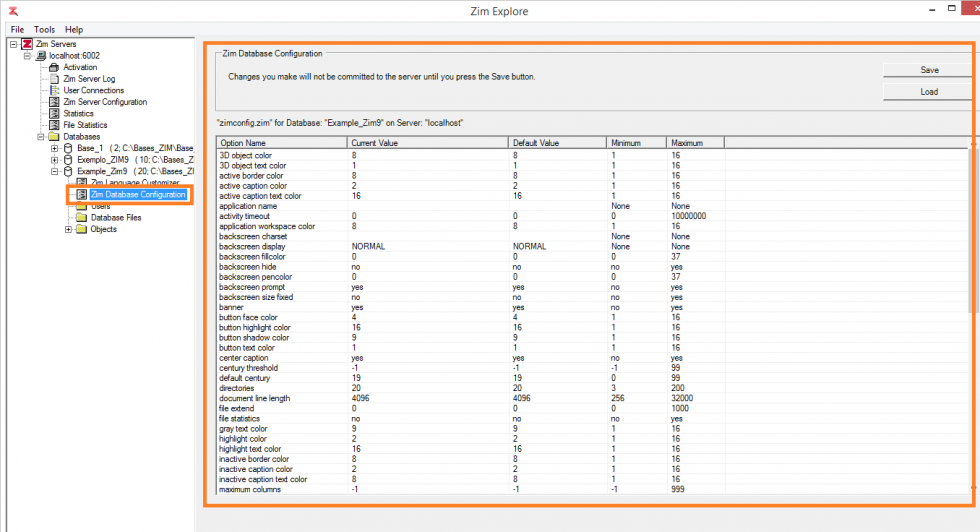Collapse the localhost:6002 node
Viewport: 980px width, 532px height.
point(27,56)
